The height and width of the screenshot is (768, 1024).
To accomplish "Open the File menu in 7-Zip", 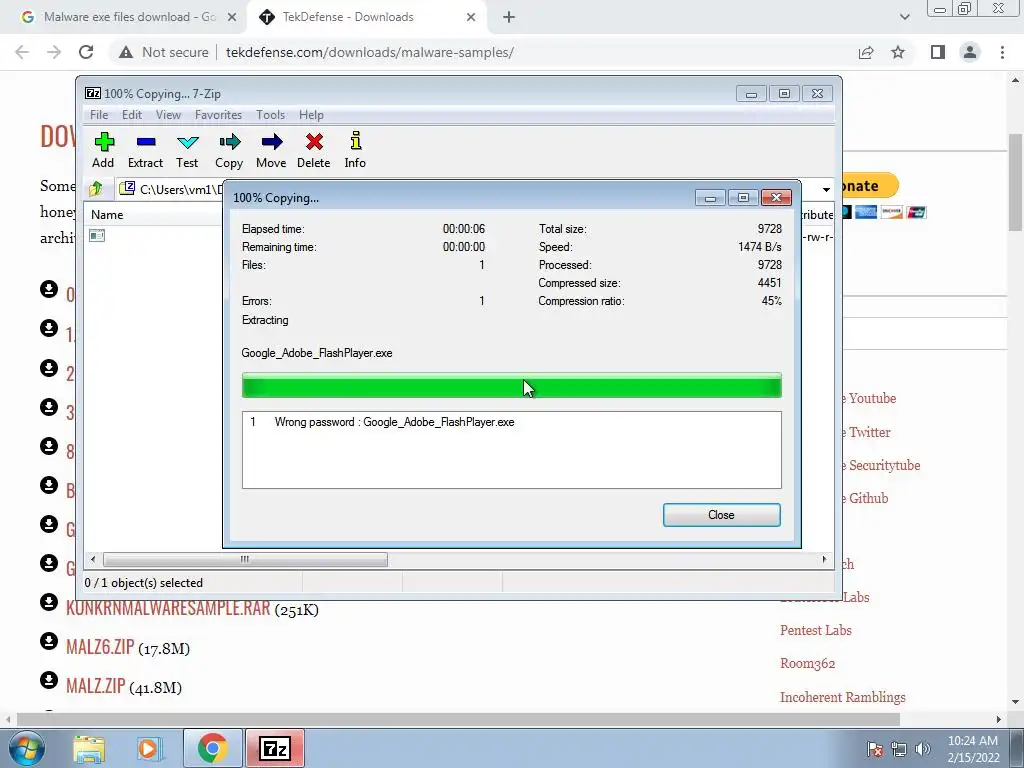I will pyautogui.click(x=99, y=115).
